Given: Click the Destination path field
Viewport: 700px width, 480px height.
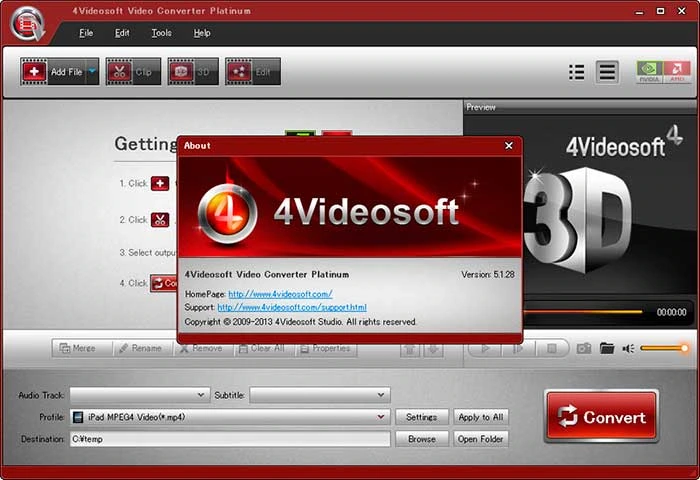Looking at the screenshot, I should point(230,439).
